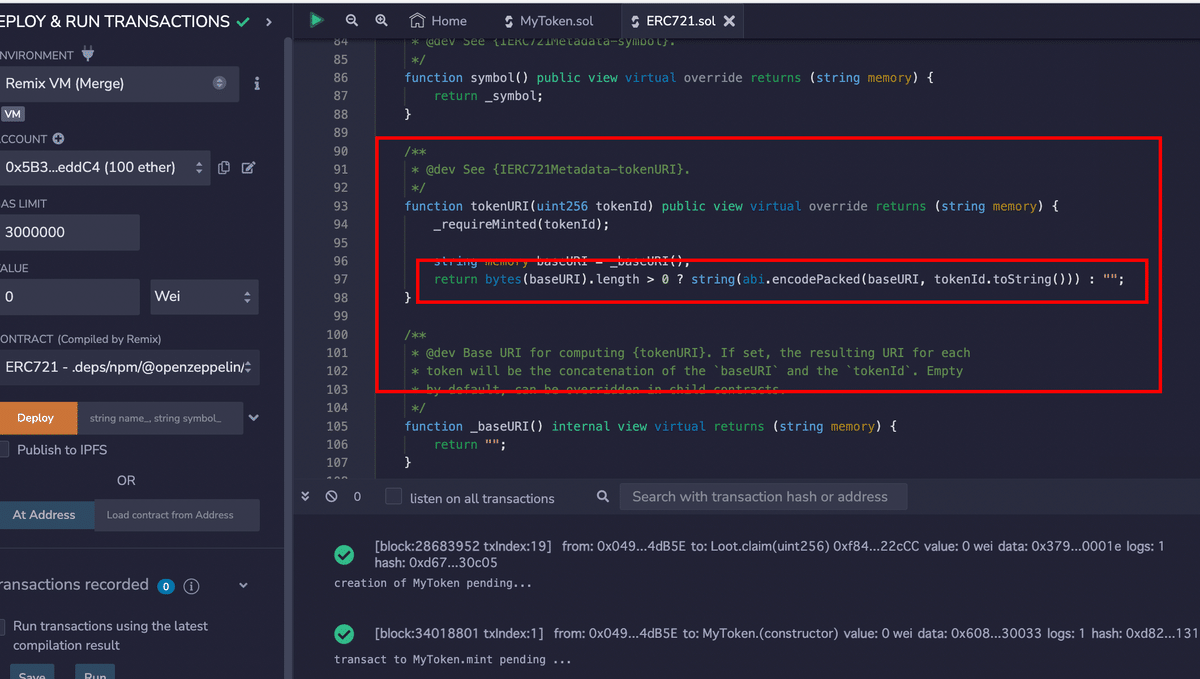Click code line "function symbol()" on line 86
Screen dimensions: 1200x679
[669, 77]
